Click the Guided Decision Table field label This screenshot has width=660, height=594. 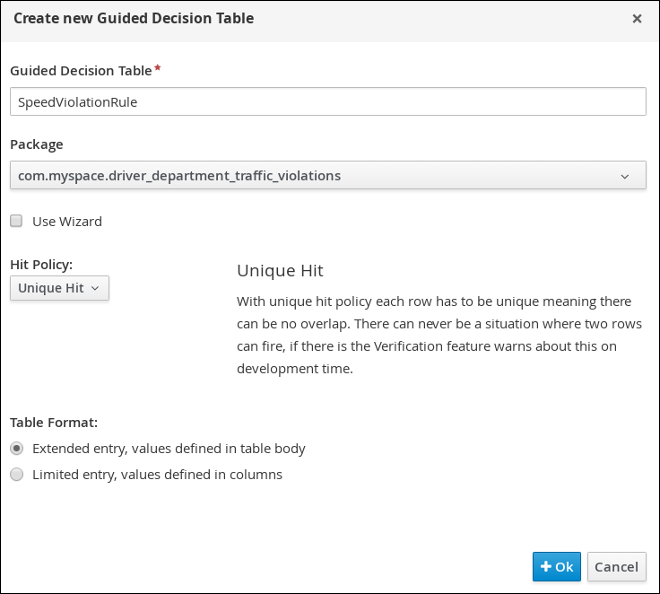click(x=81, y=71)
